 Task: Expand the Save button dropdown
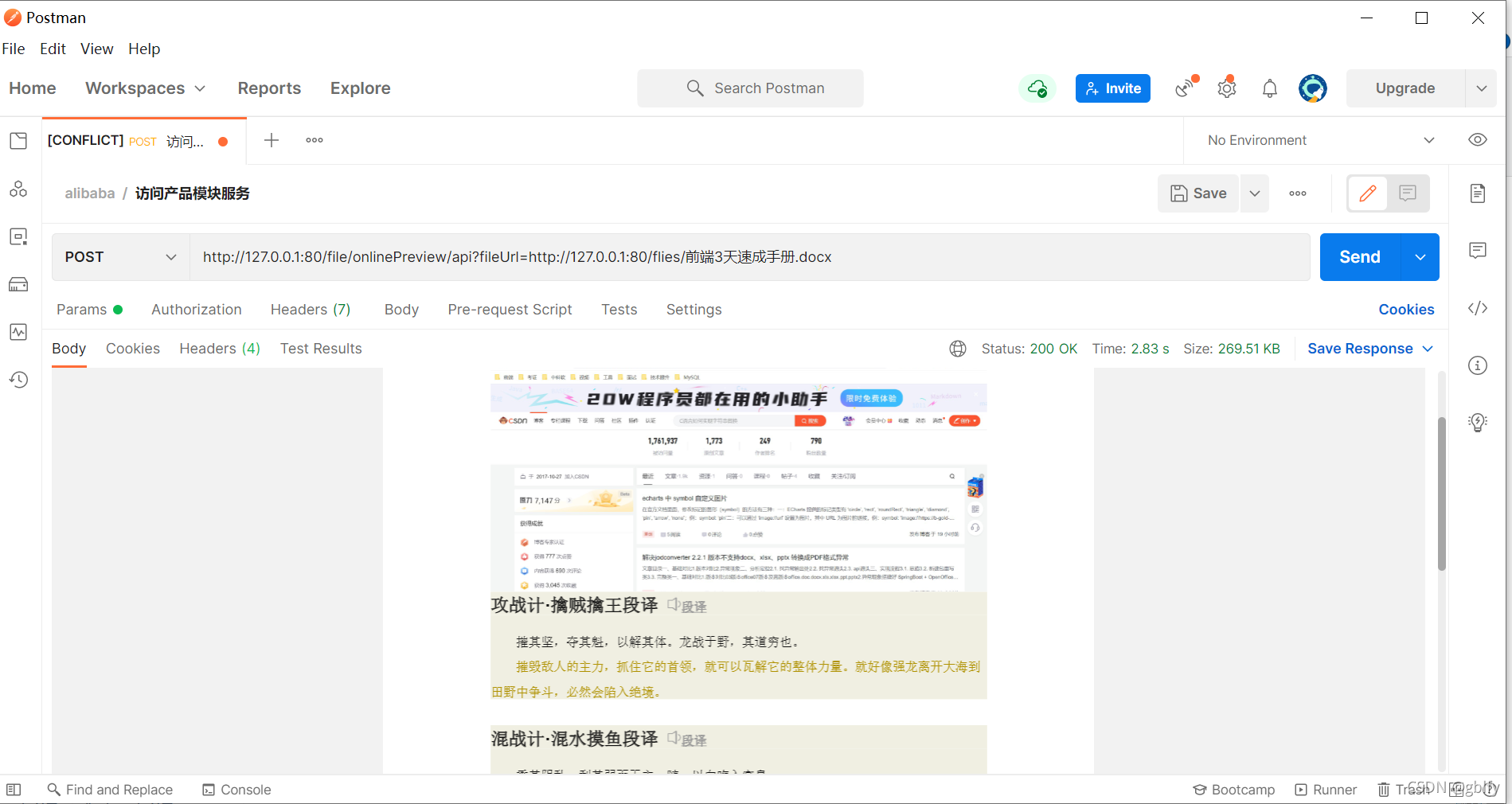[1254, 193]
